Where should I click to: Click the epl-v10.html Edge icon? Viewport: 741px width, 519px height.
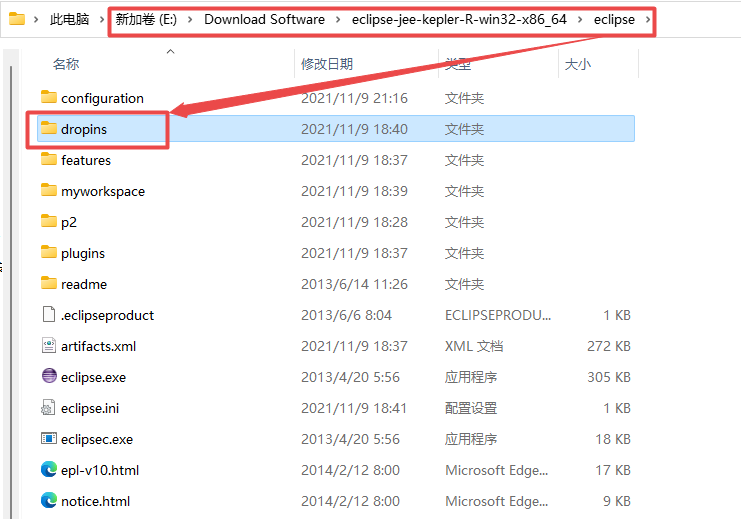(x=49, y=469)
